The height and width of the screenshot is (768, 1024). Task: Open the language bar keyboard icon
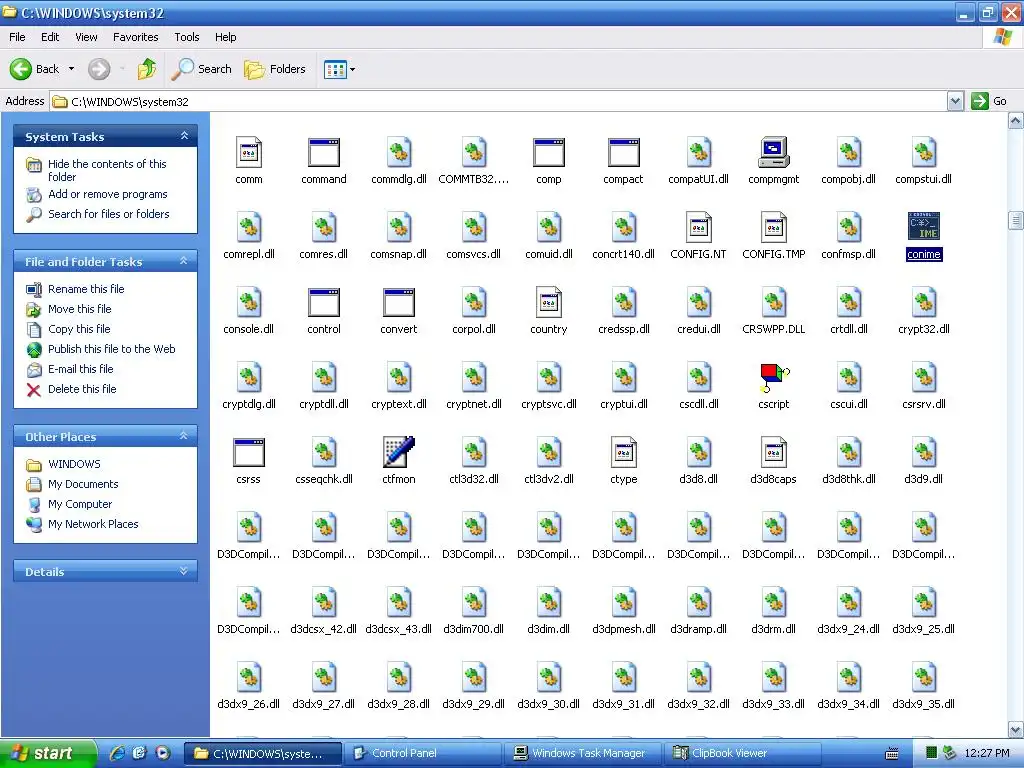[891, 754]
